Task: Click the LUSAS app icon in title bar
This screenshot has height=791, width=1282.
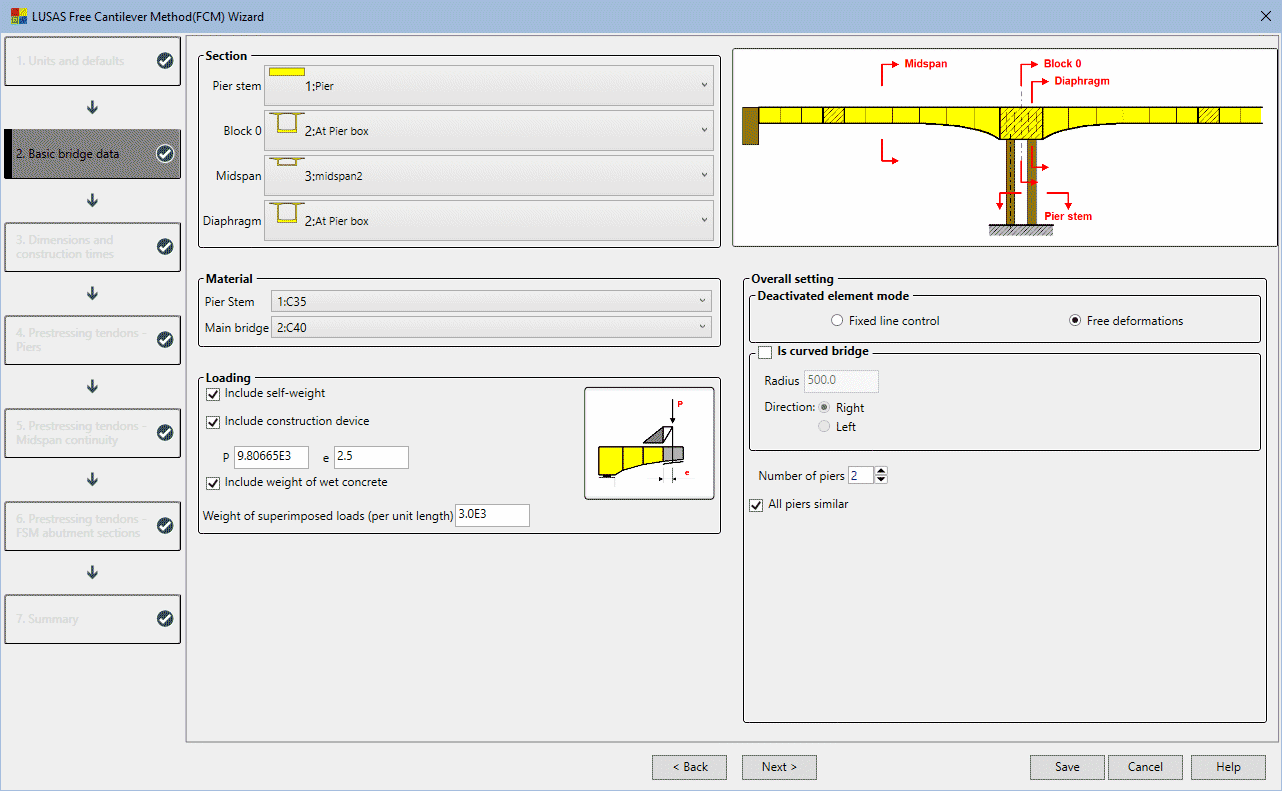Action: pyautogui.click(x=16, y=17)
